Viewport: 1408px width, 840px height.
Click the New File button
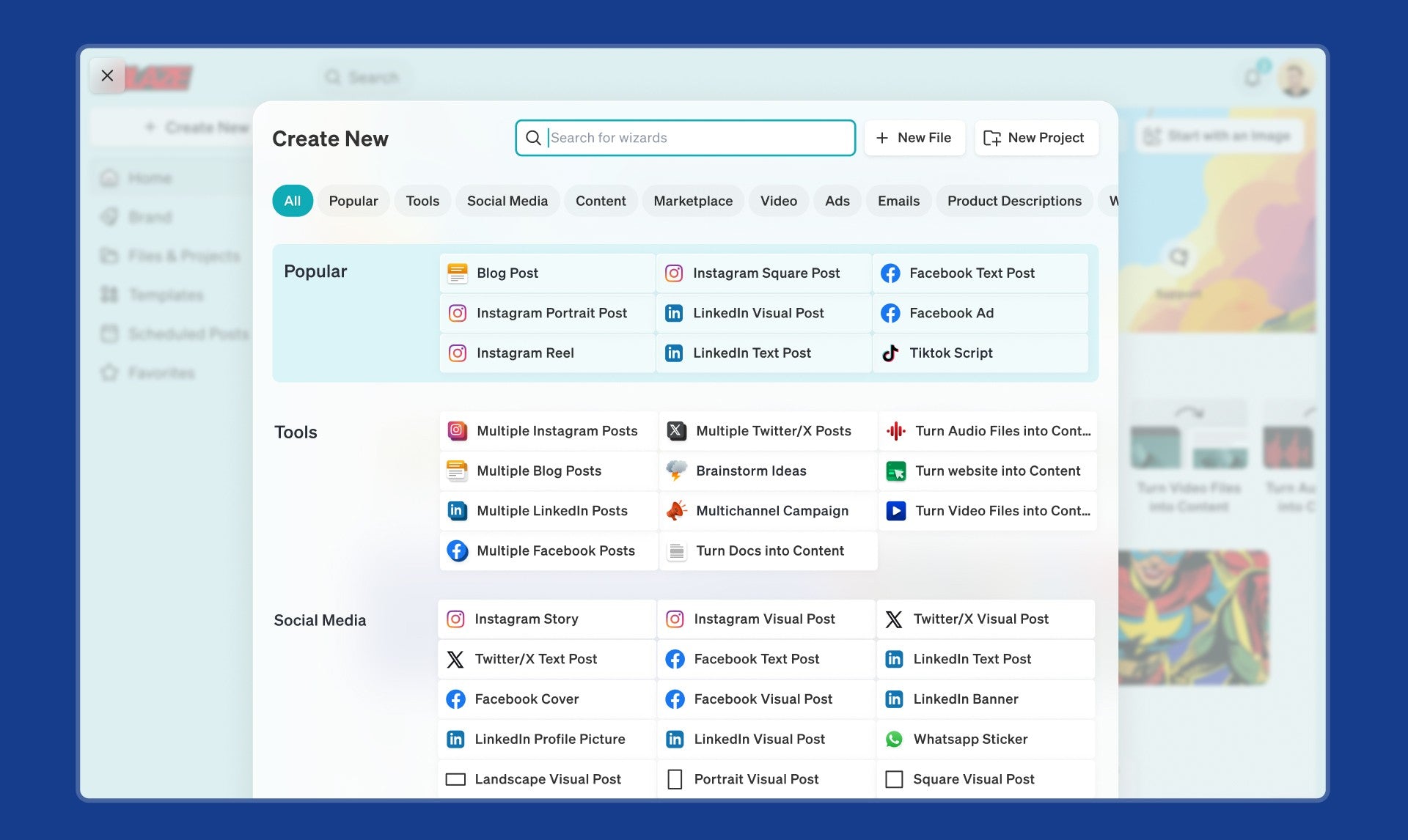click(x=914, y=138)
